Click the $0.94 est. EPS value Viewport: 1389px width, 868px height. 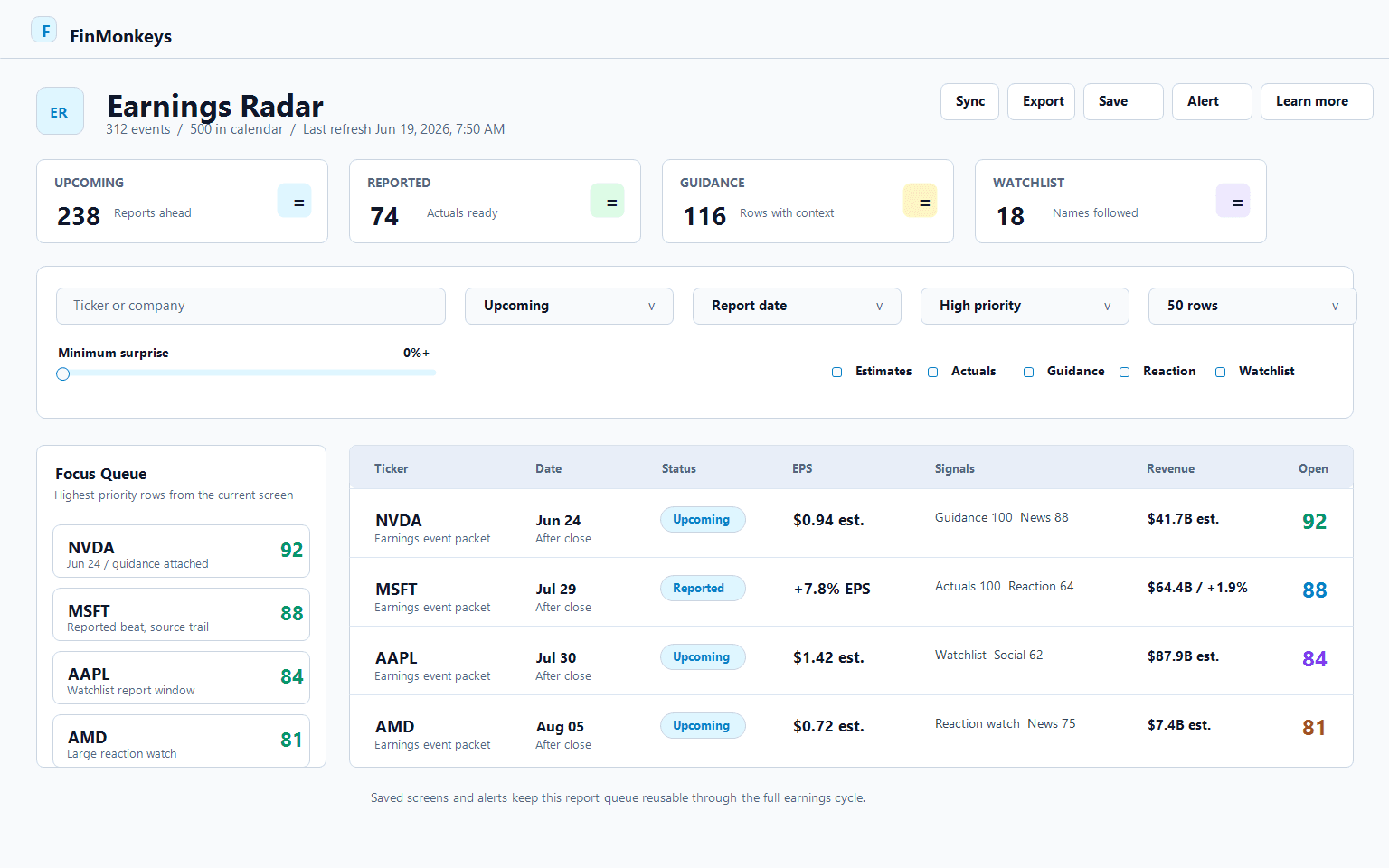point(828,520)
